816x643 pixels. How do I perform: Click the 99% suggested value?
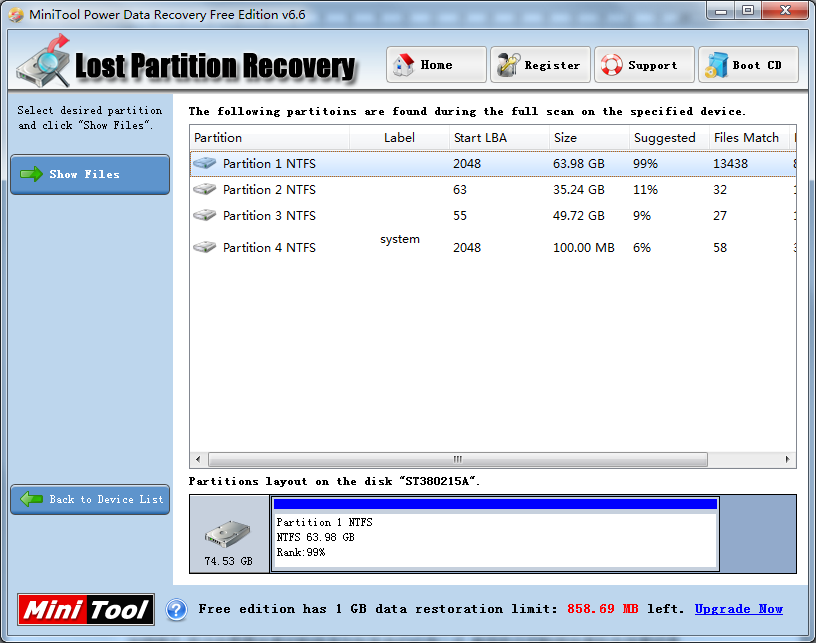click(x=645, y=163)
